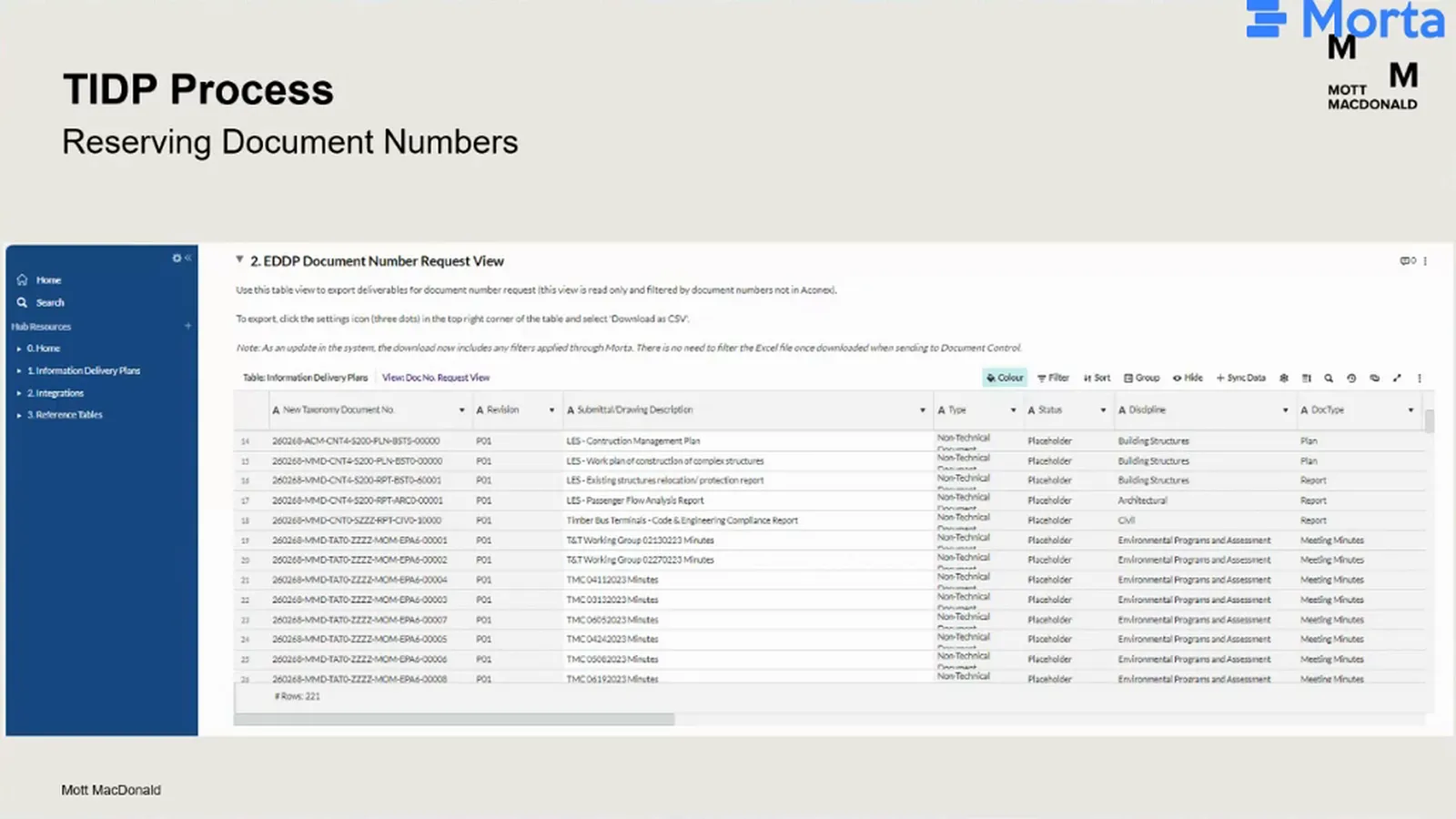The height and width of the screenshot is (819, 1456).
Task: Expand 0. Home tree item
Action: [18, 349]
